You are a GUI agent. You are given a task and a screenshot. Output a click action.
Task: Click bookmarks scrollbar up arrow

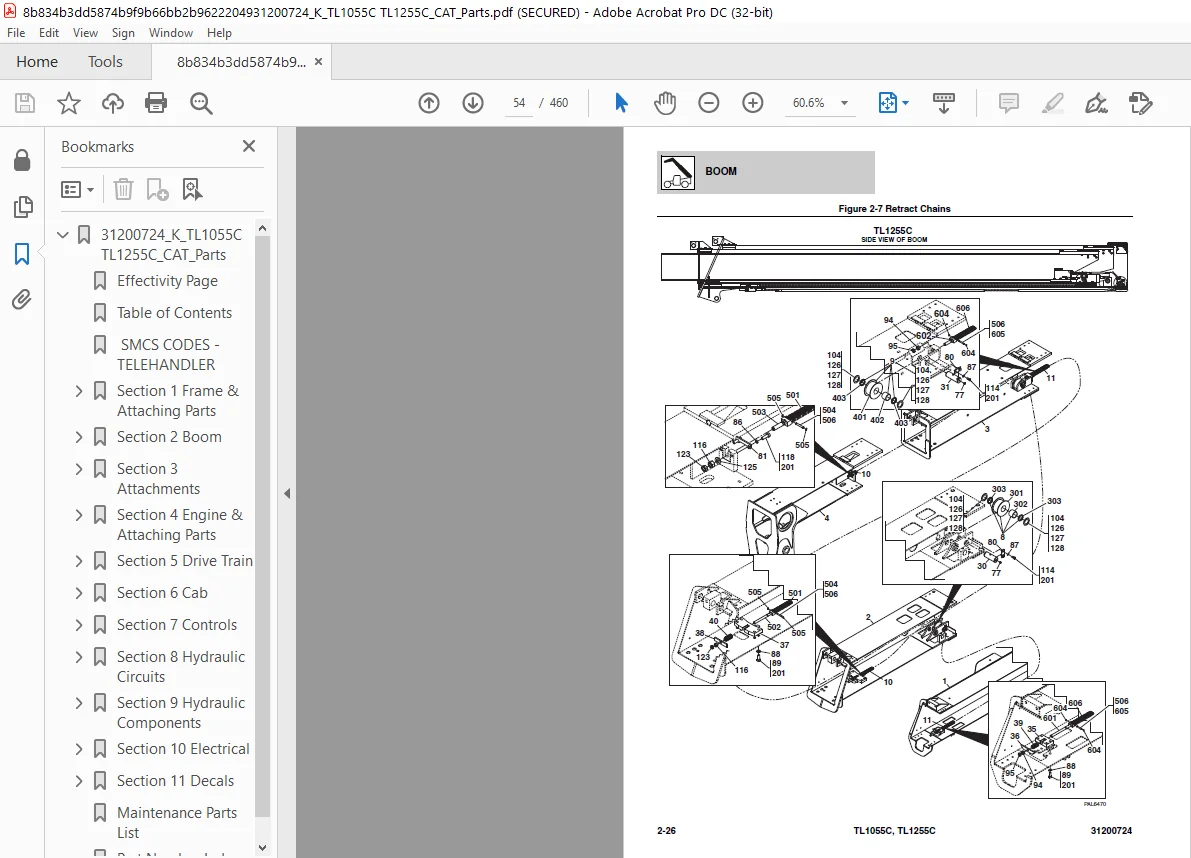(262, 228)
